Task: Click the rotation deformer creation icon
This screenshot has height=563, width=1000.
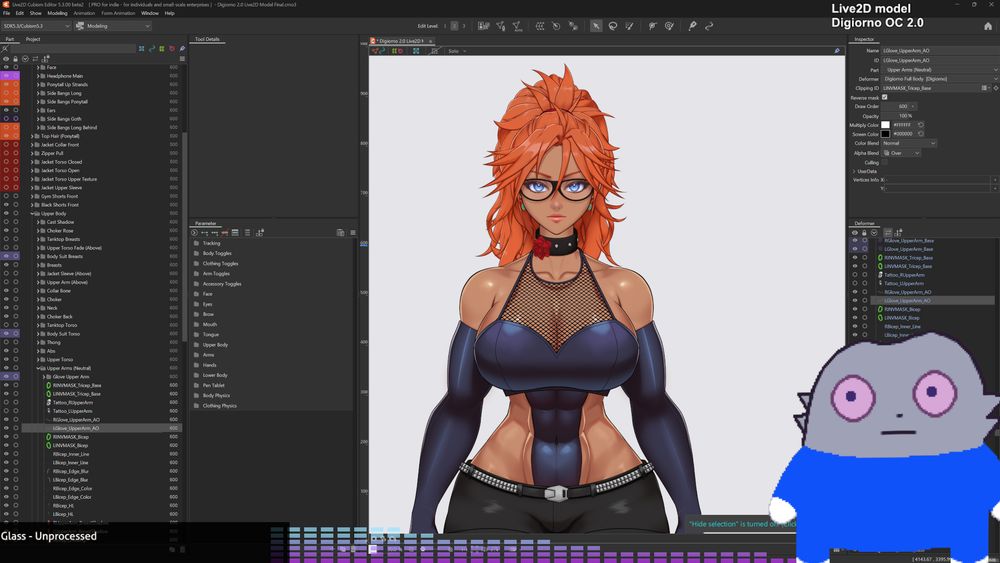Action: point(556,26)
